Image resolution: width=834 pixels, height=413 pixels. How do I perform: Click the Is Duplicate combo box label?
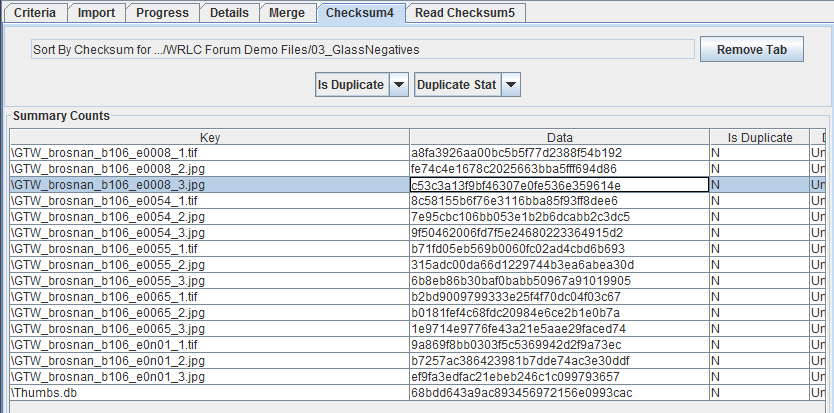350,85
